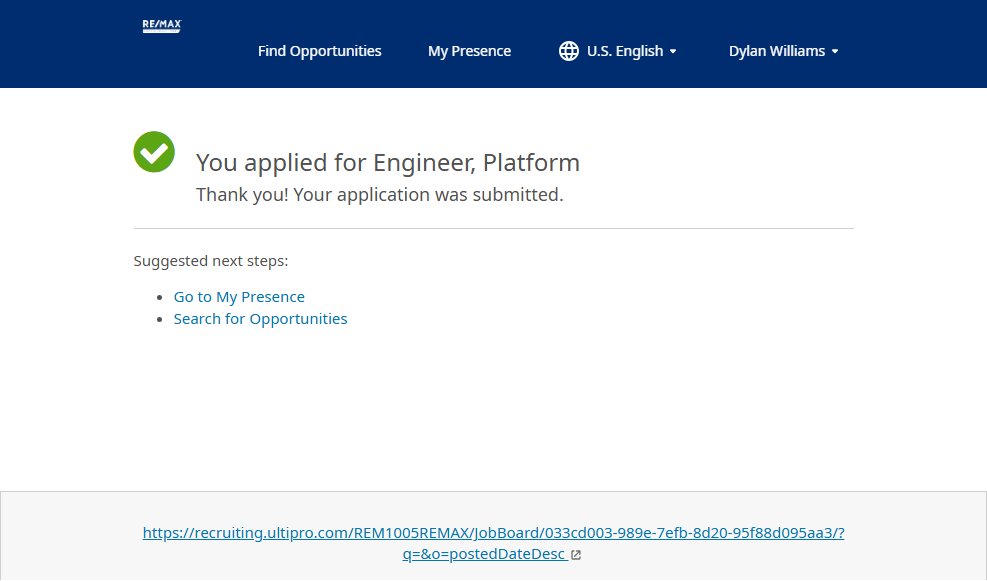
Task: Click the horizontal divider under confirmation message
Action: click(493, 229)
